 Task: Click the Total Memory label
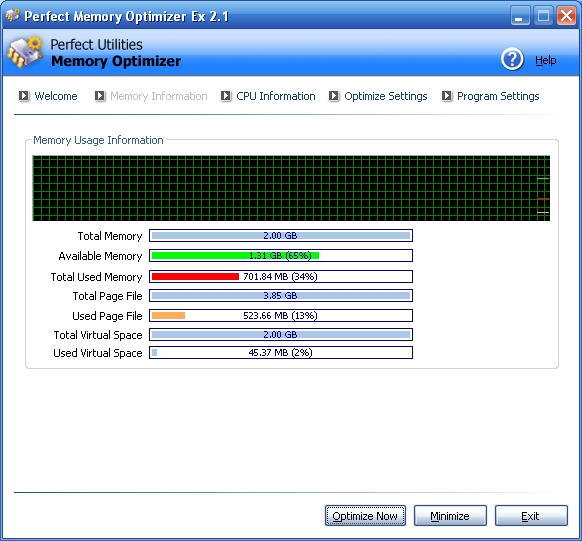pos(110,236)
